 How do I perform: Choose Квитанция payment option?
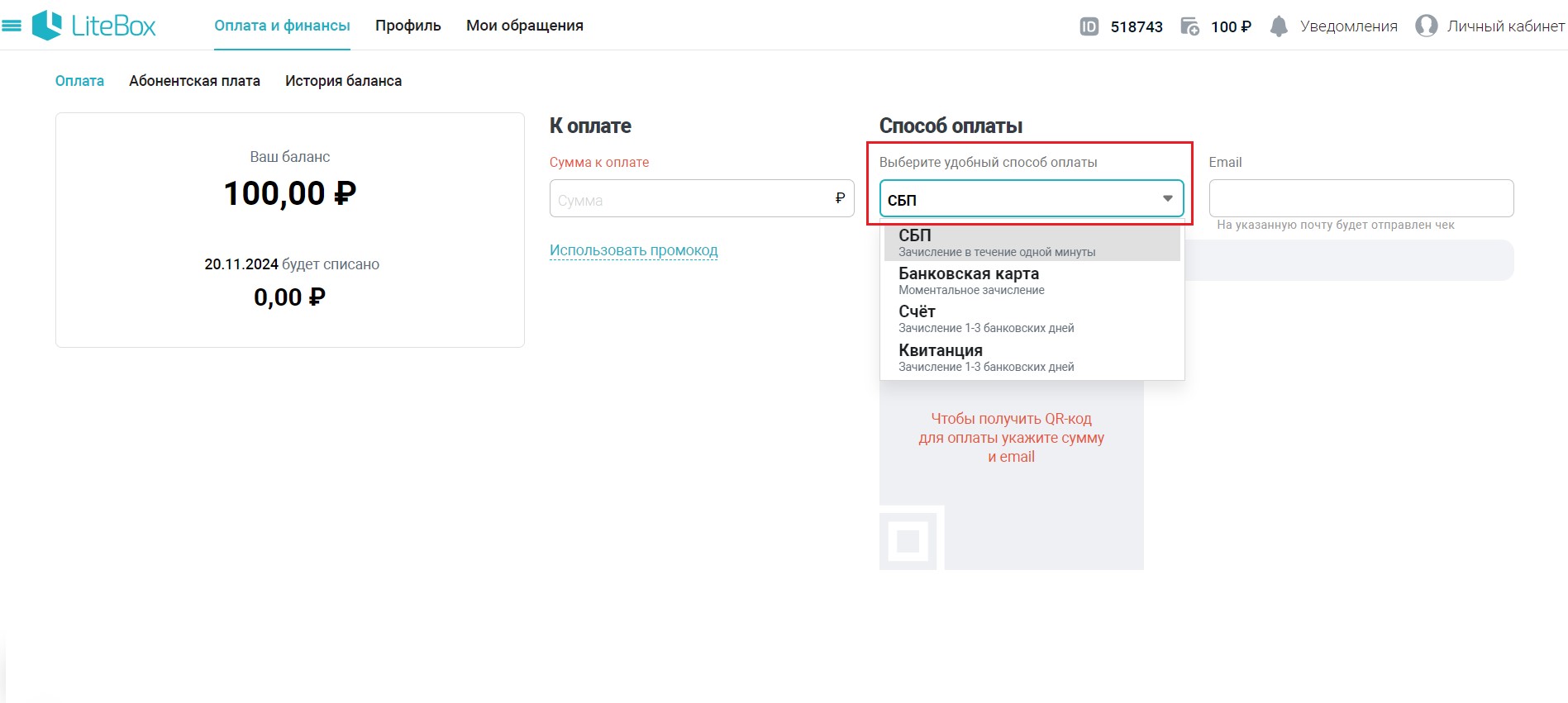(1032, 357)
